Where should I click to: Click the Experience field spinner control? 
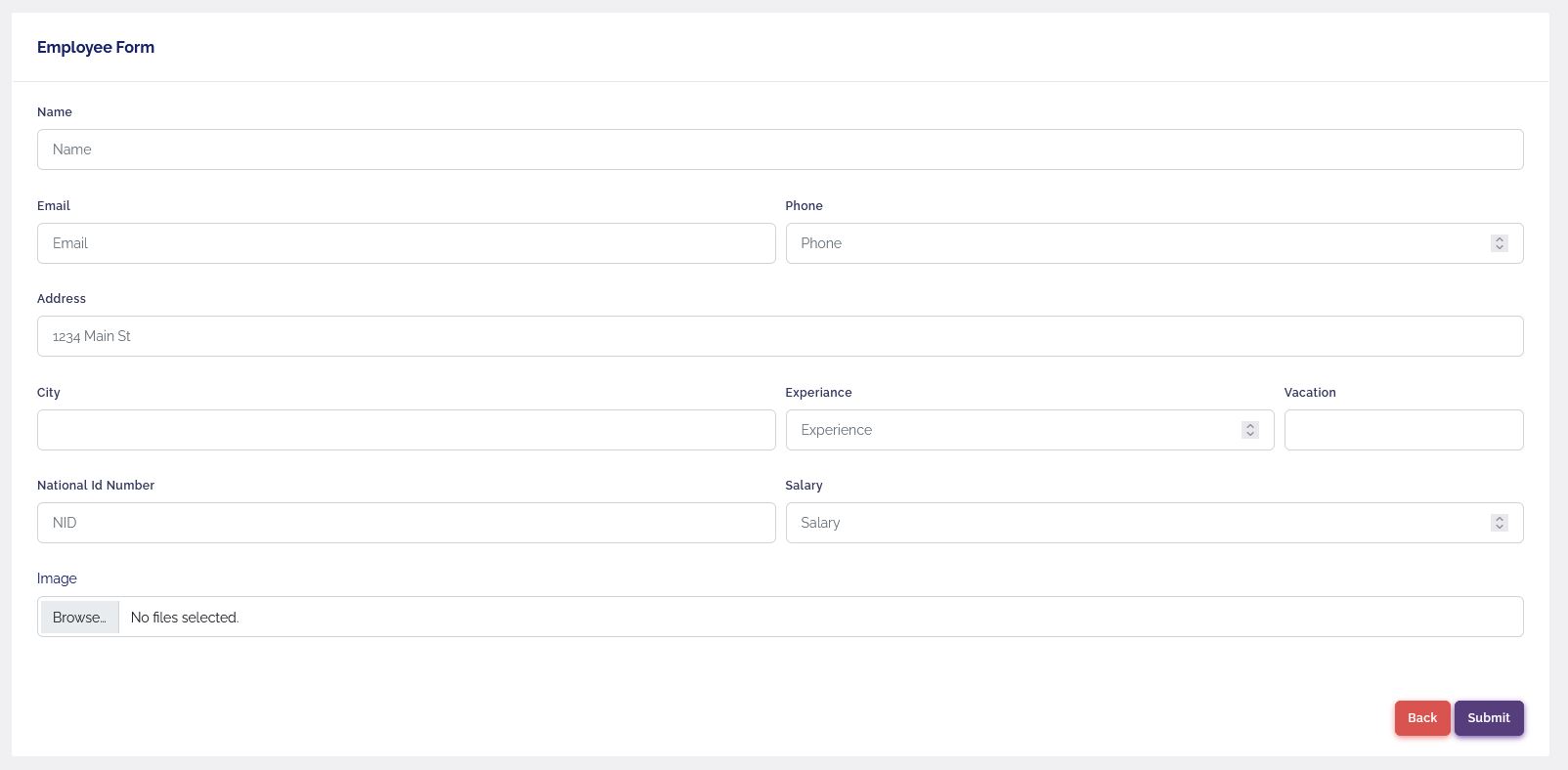coord(1249,430)
